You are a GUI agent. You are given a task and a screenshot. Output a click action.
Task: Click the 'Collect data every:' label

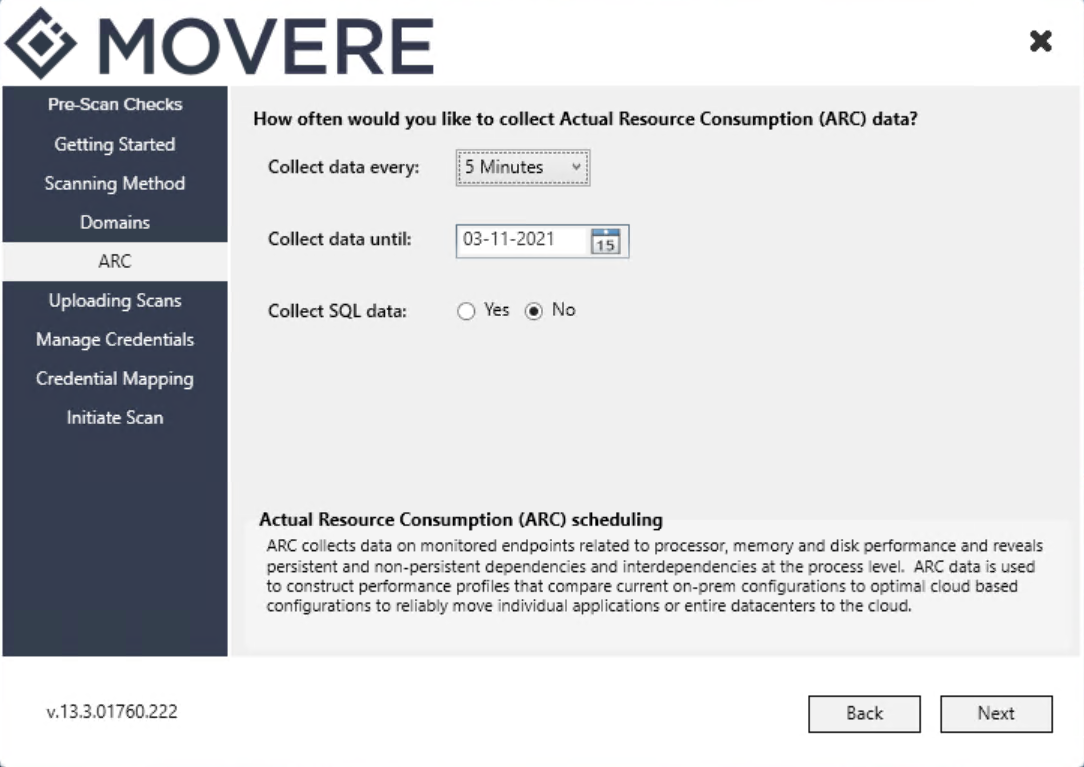[x=344, y=167]
